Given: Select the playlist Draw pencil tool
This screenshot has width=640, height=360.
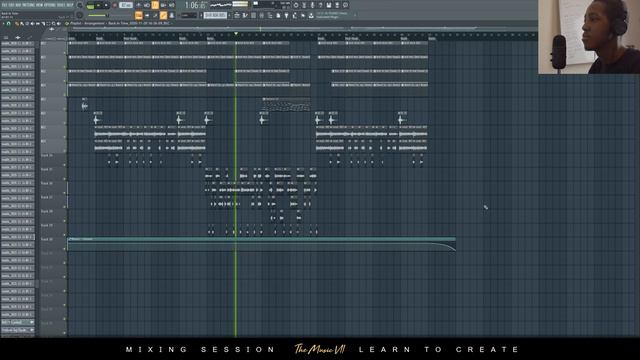Looking at the screenshot, I should (17, 24).
